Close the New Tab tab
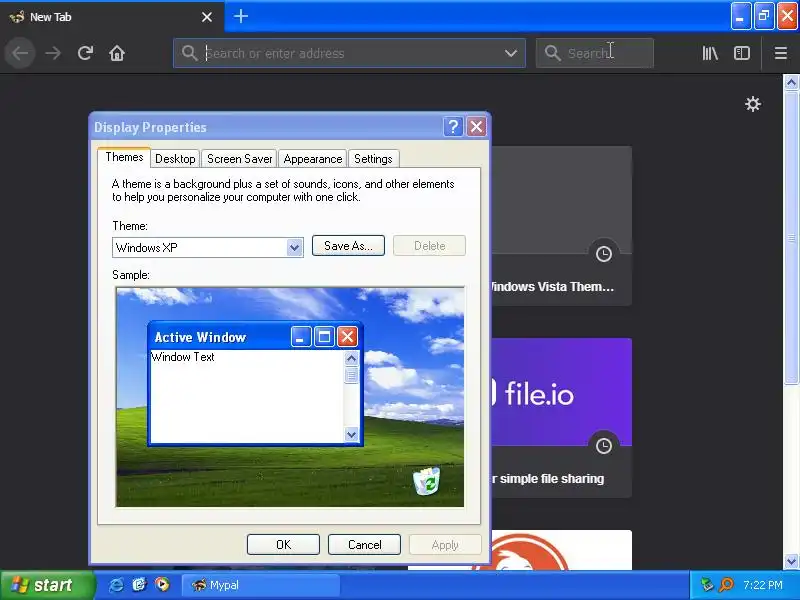800x600 pixels. point(207,17)
